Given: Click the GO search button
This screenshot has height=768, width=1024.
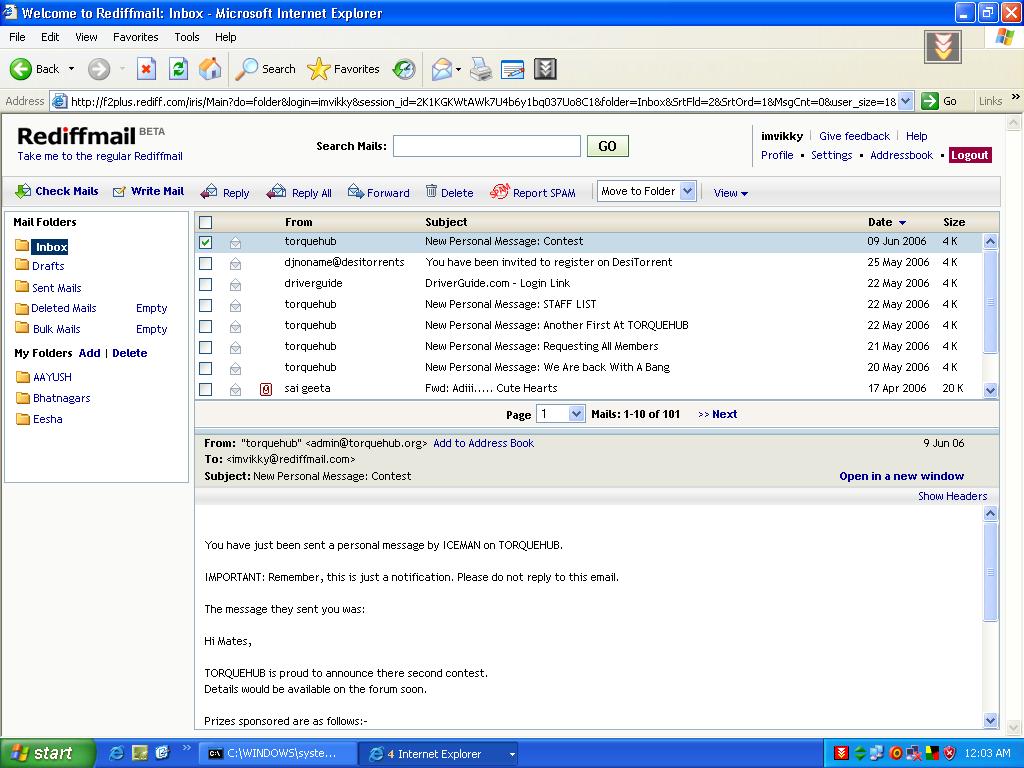Looking at the screenshot, I should pyautogui.click(x=607, y=146).
